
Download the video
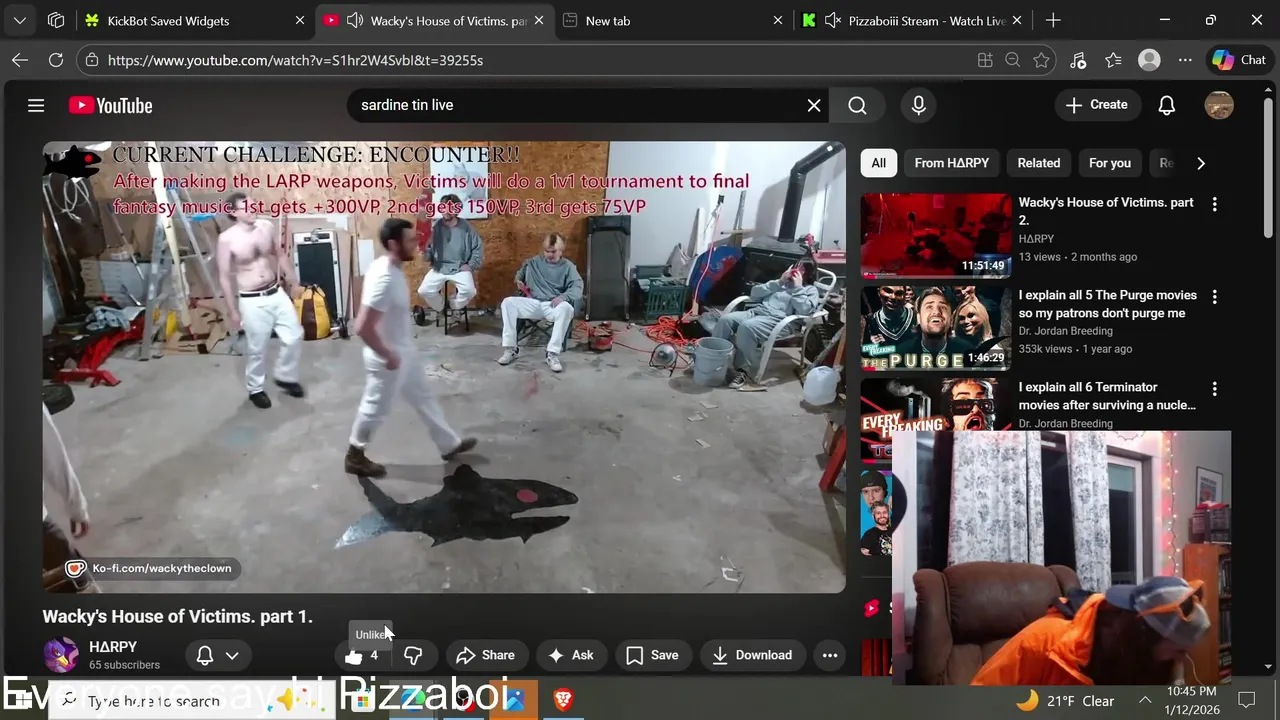(x=751, y=656)
